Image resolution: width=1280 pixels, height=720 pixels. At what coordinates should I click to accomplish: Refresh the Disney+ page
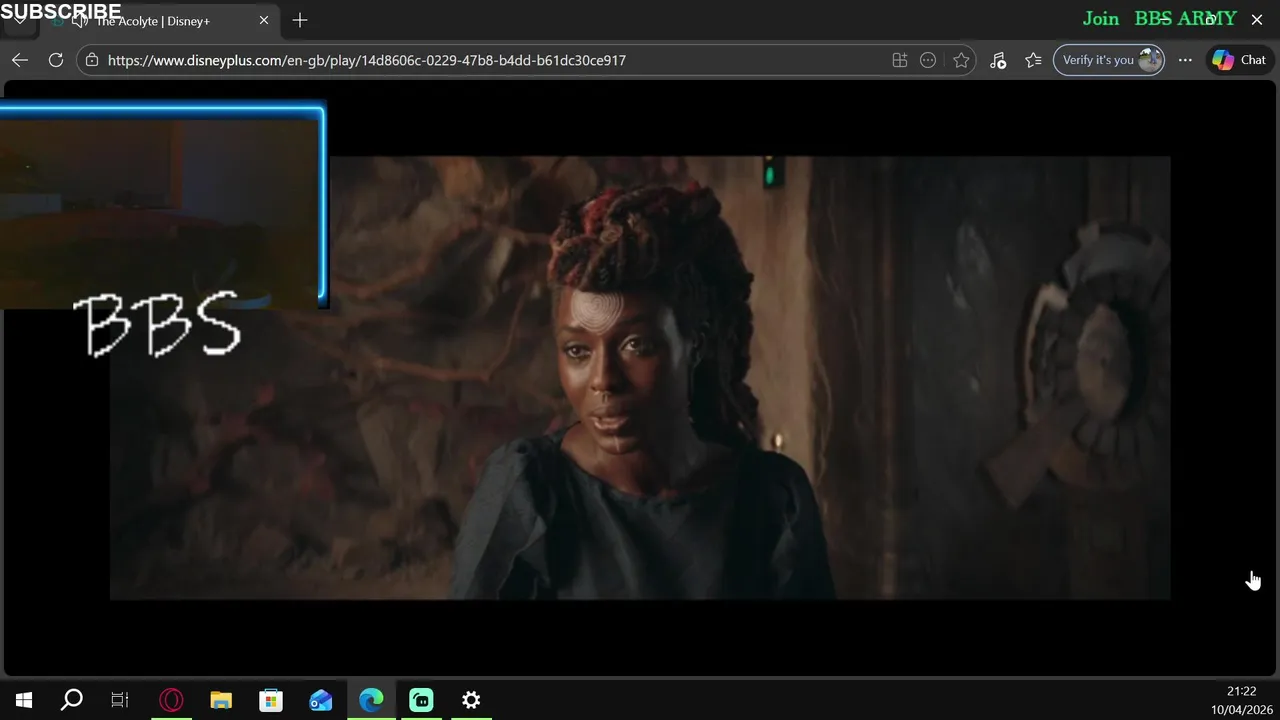point(56,60)
